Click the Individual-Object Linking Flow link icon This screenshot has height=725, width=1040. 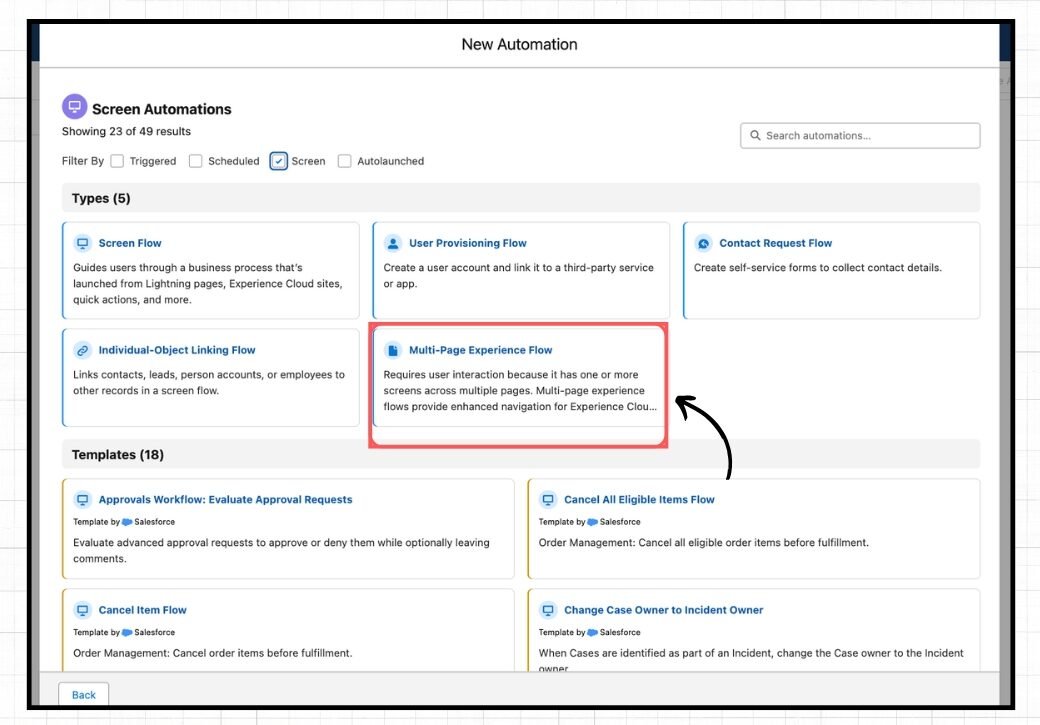pos(83,350)
